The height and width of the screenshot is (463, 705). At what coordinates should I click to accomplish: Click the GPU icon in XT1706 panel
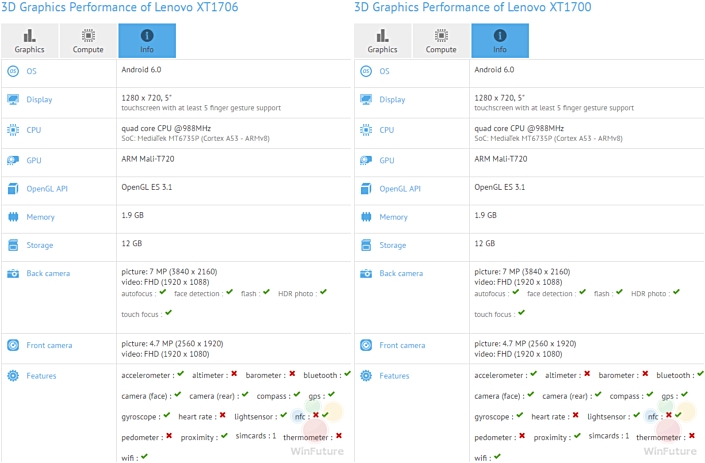(x=13, y=160)
